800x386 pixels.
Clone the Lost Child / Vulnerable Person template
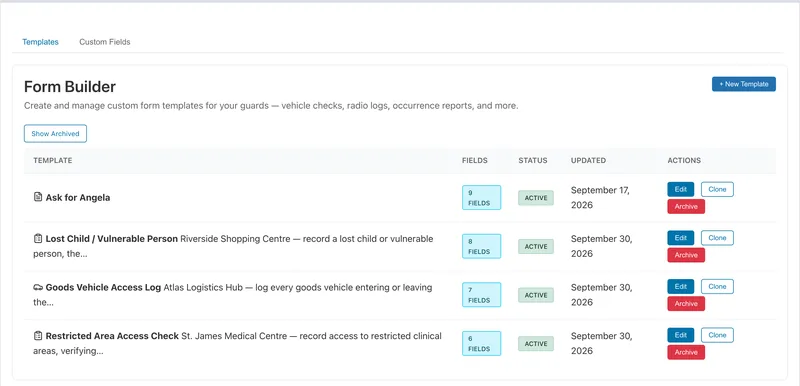717,238
